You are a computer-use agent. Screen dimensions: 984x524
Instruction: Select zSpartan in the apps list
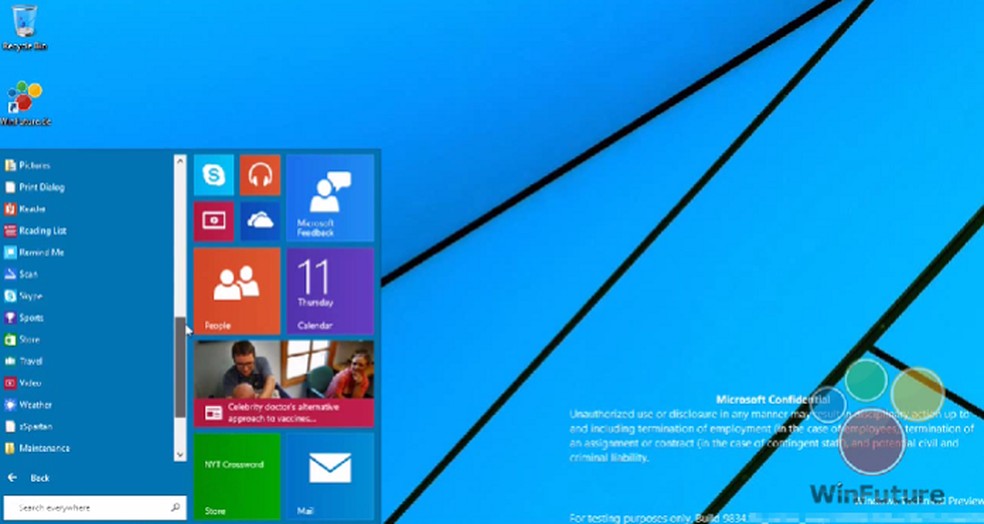coord(28,427)
